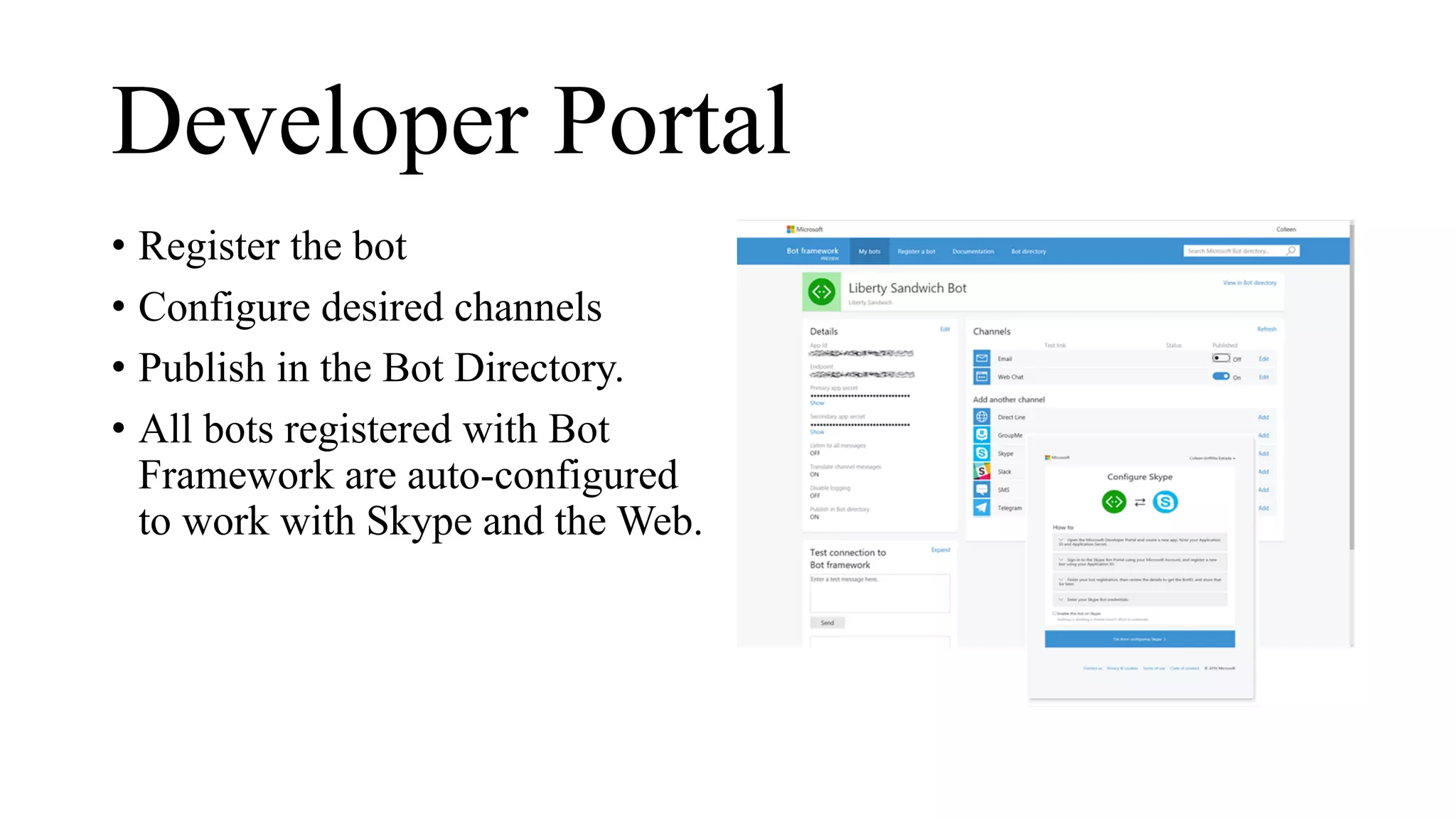Image resolution: width=1456 pixels, height=819 pixels.
Task: Click the 'Add another channel' heading
Action: [x=1009, y=400]
